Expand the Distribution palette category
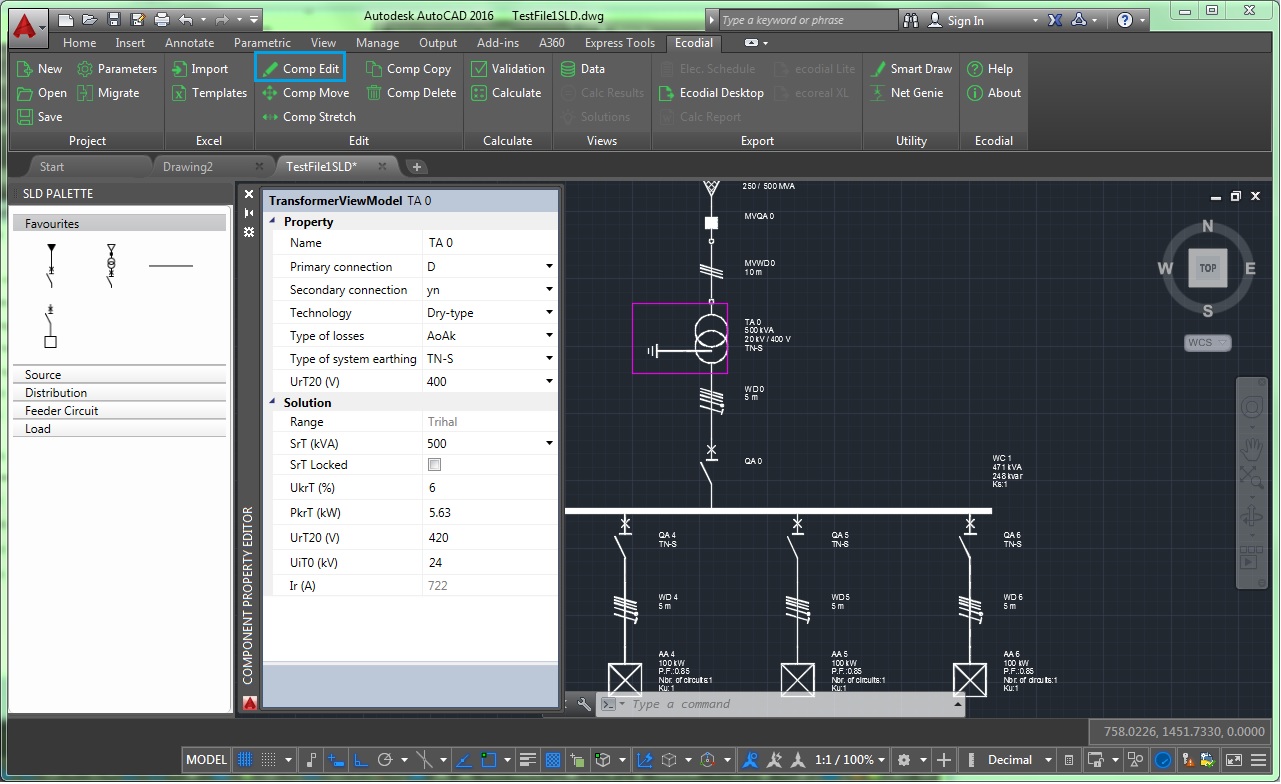1281x784 pixels. point(119,393)
